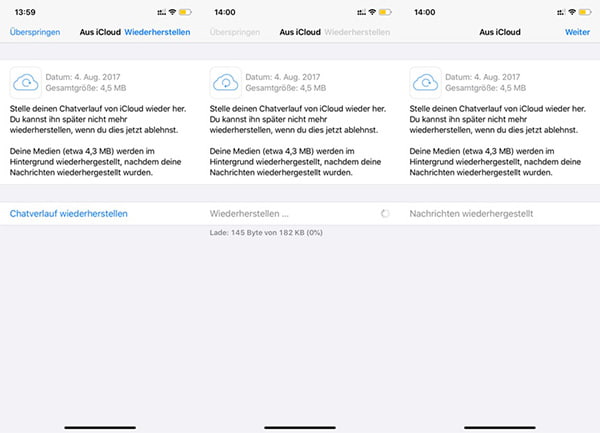This screenshot has width=600, height=433.
Task: Tap greyed-out Wiederherstellen in middle screen header
Action: (357, 32)
